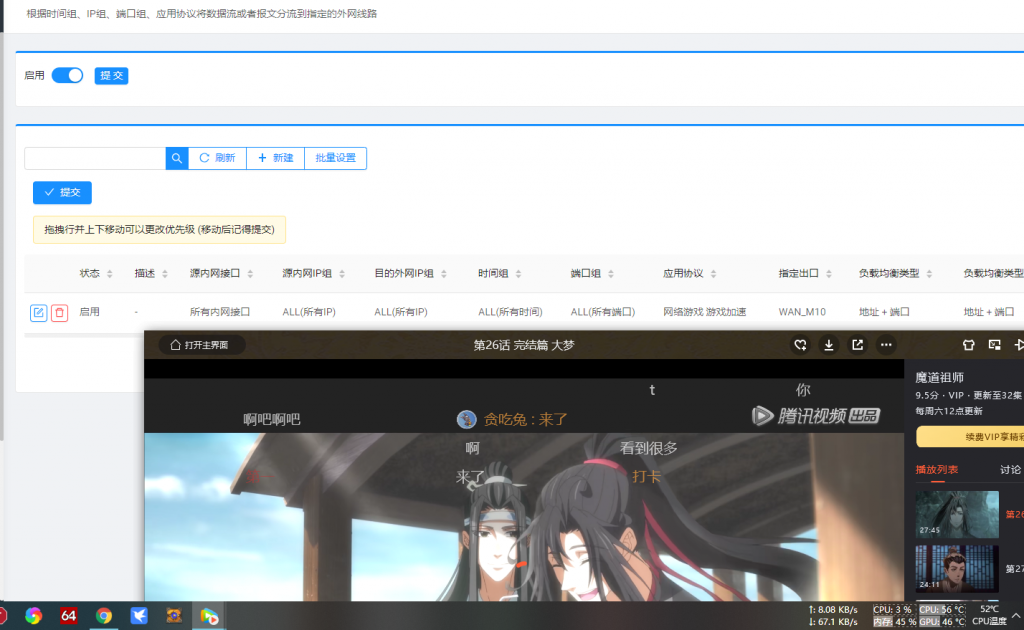Click the network speed indicator in taskbar
The image size is (1024, 630).
(x=833, y=616)
